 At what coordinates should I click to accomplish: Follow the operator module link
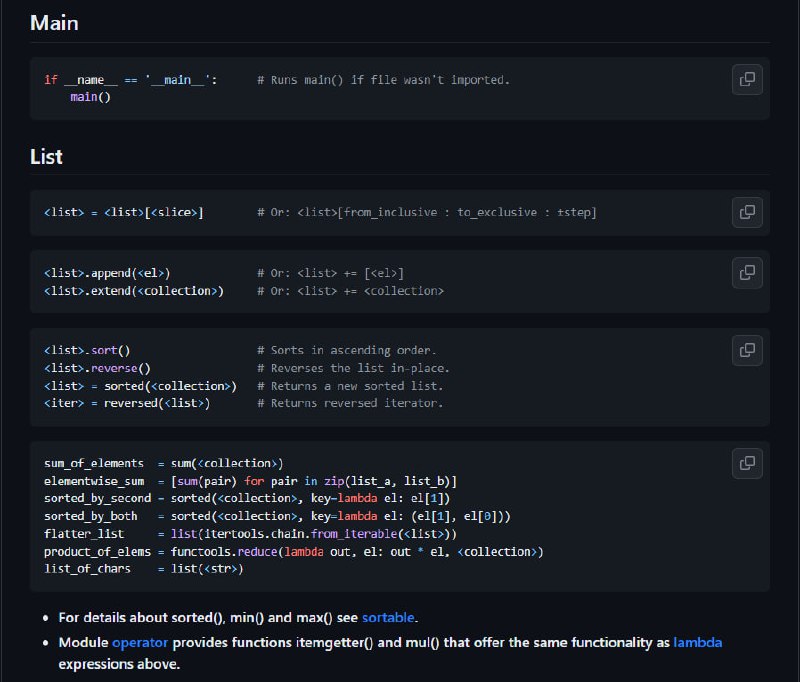(x=140, y=643)
